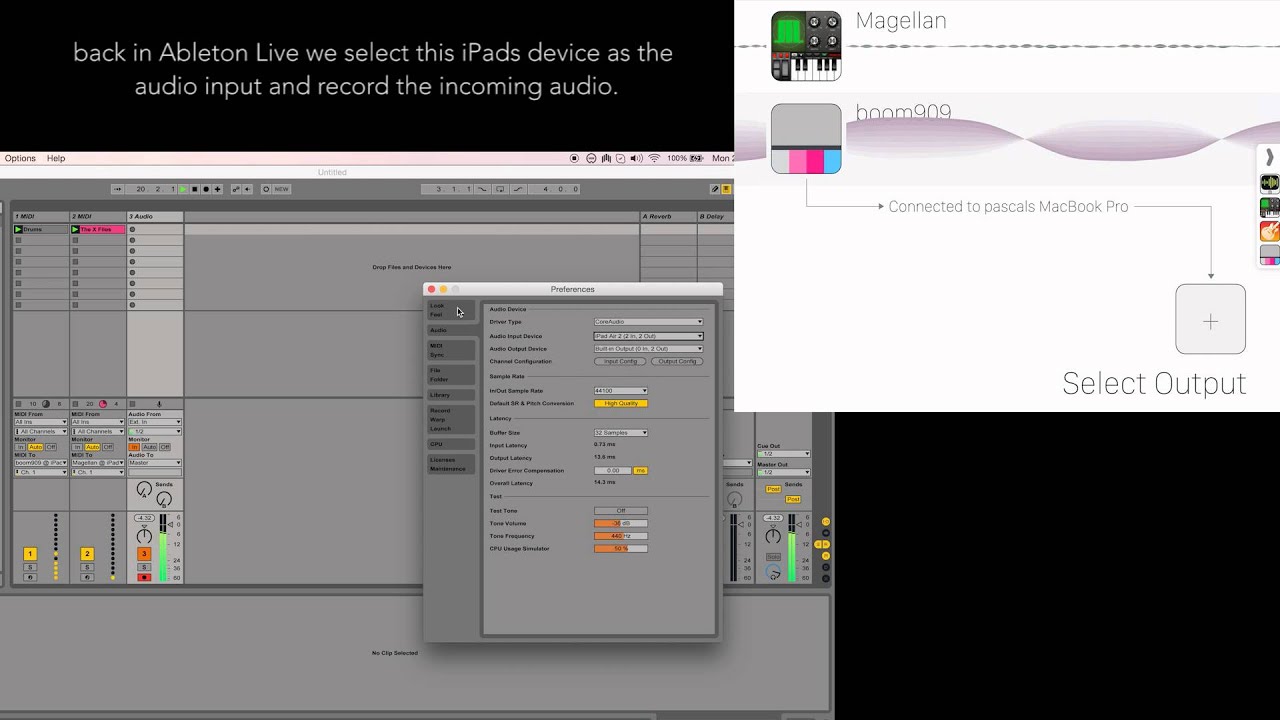The image size is (1280, 720).
Task: Arm the 3 Audio track for recording
Action: 144,577
